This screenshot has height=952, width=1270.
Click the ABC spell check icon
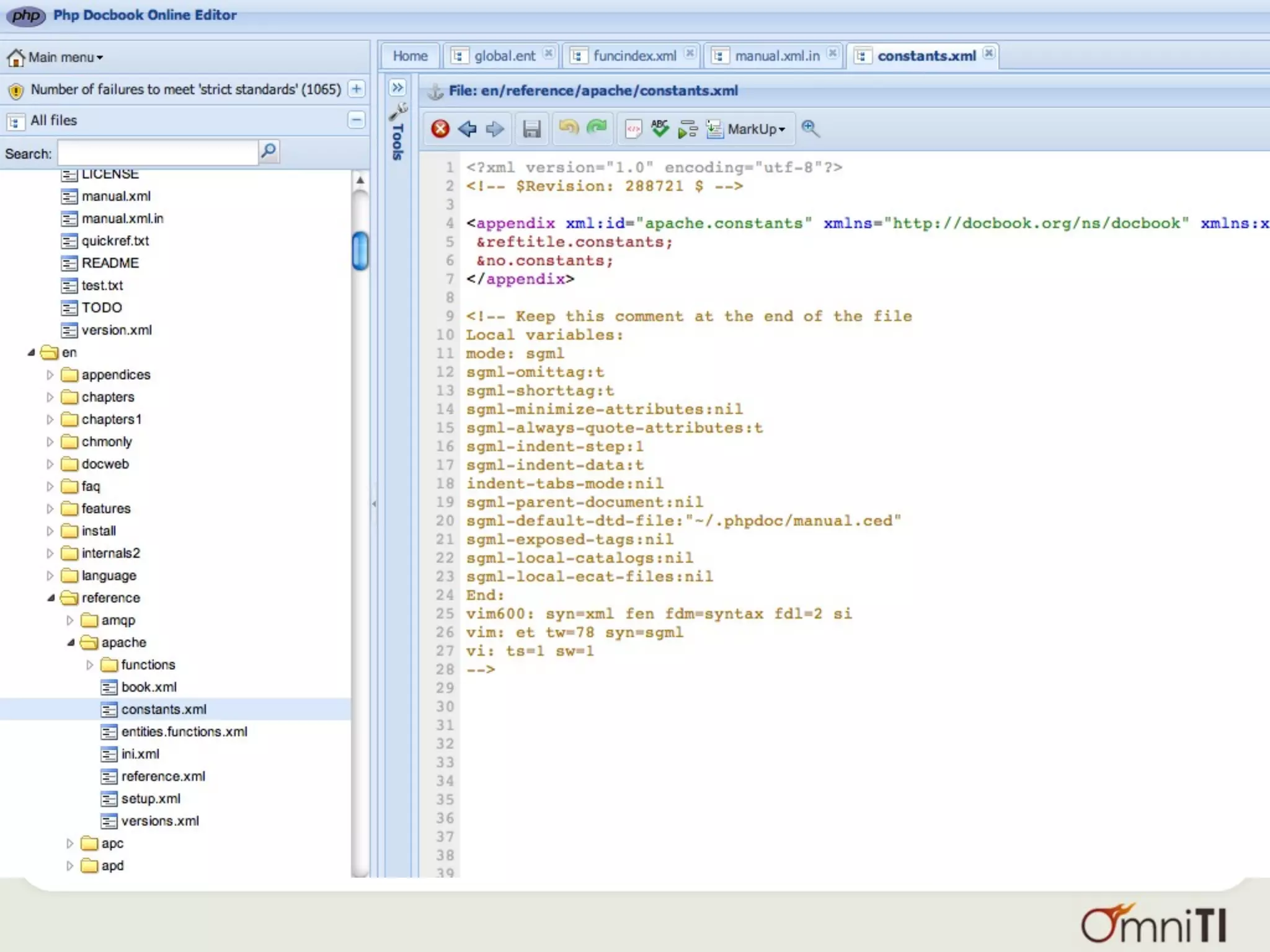[x=660, y=128]
